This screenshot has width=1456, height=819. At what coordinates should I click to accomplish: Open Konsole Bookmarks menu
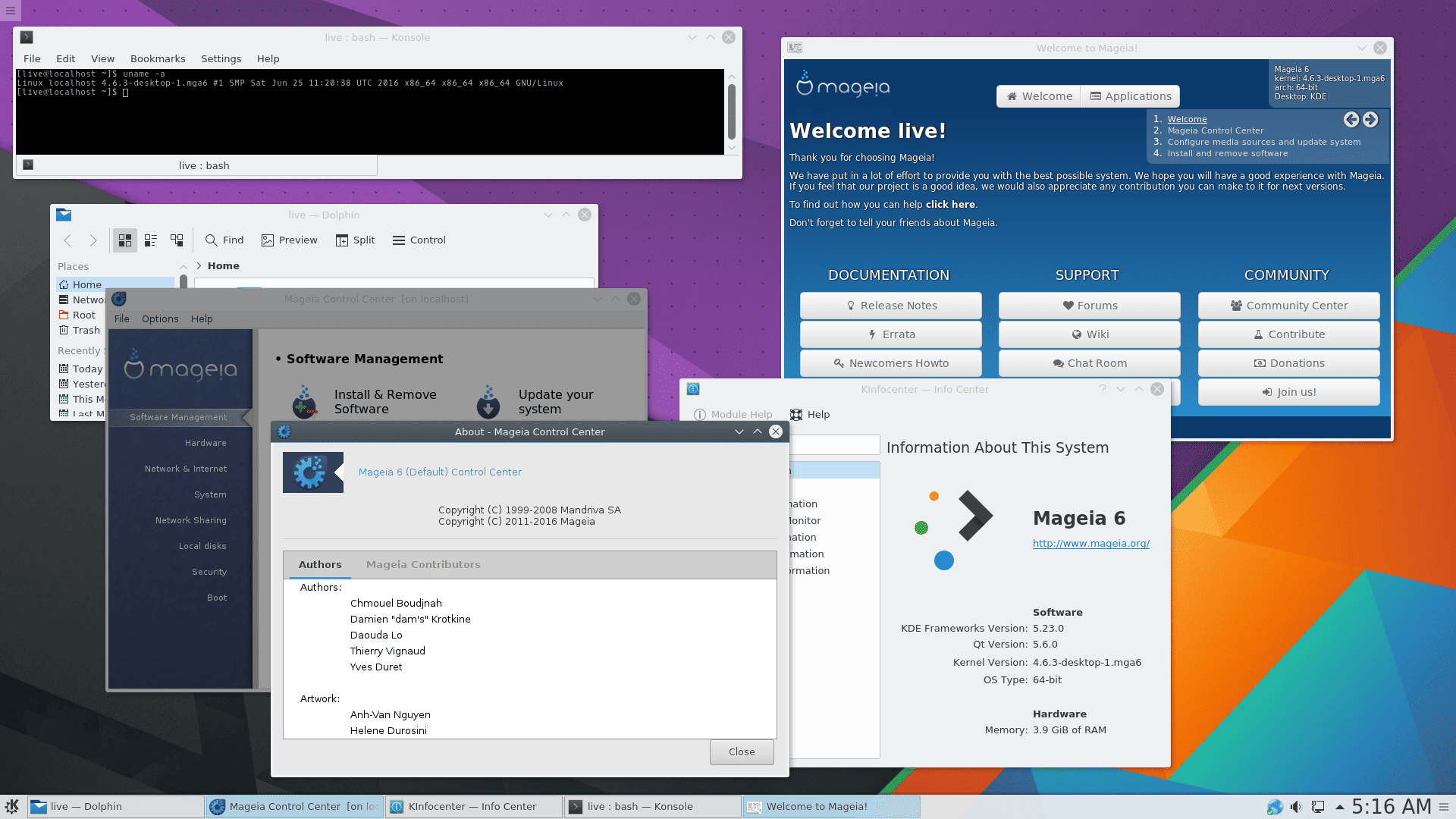coord(158,59)
